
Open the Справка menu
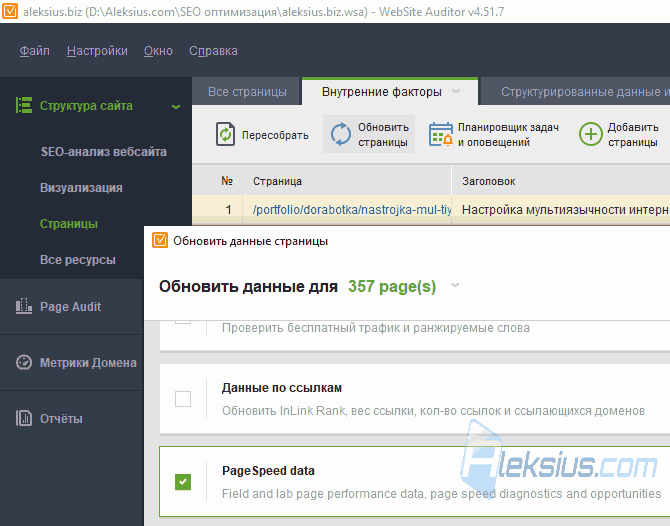213,51
